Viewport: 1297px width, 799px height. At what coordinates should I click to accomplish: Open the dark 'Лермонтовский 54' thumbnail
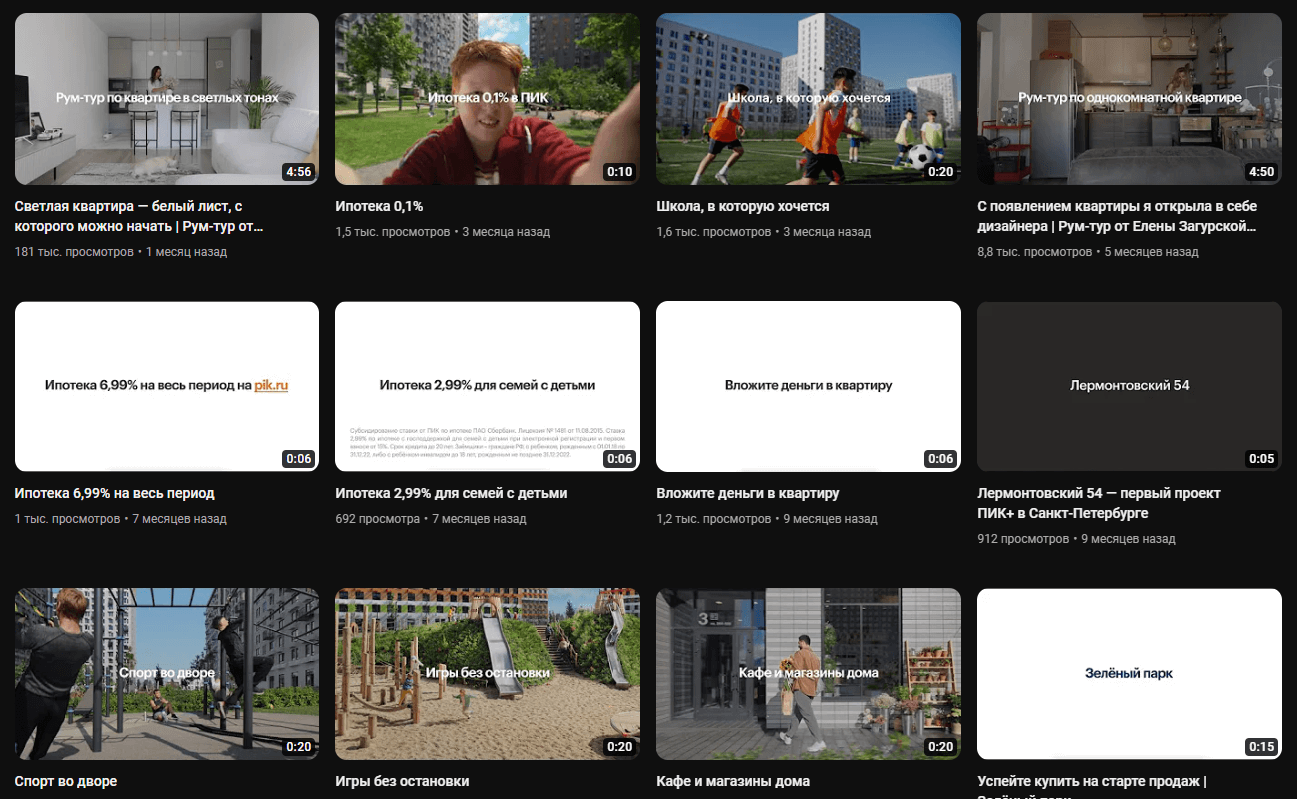pyautogui.click(x=1129, y=386)
